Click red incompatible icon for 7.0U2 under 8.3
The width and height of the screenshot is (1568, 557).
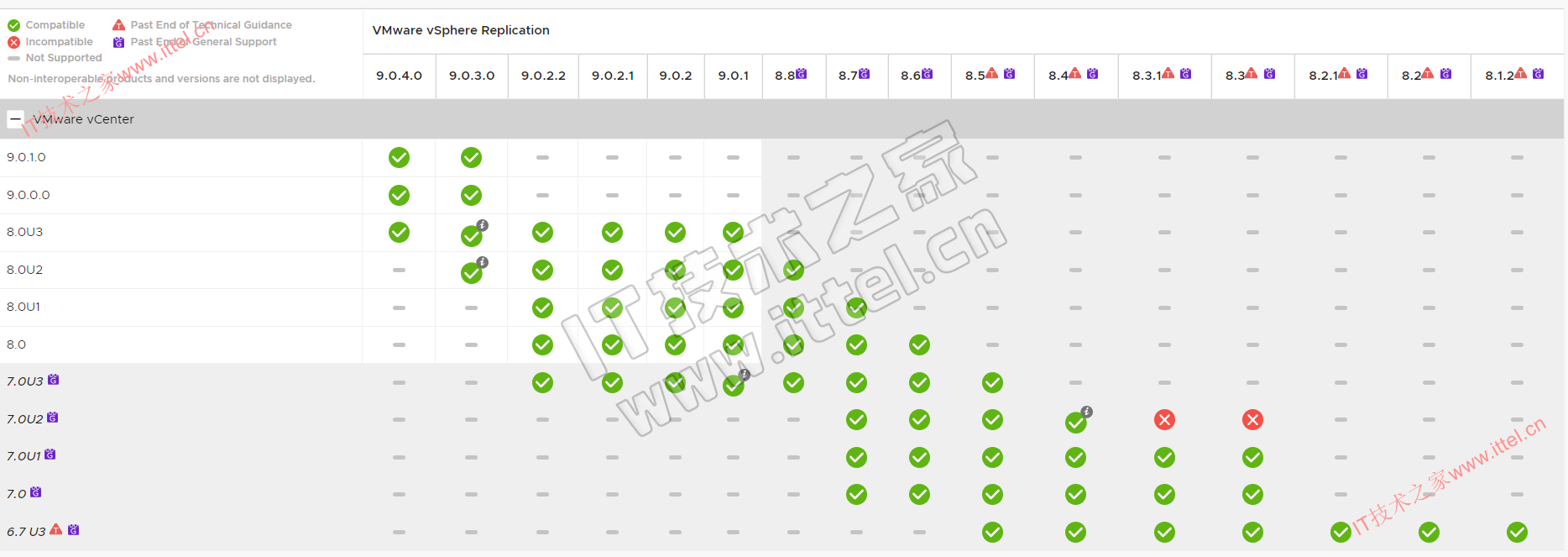pyautogui.click(x=1252, y=420)
